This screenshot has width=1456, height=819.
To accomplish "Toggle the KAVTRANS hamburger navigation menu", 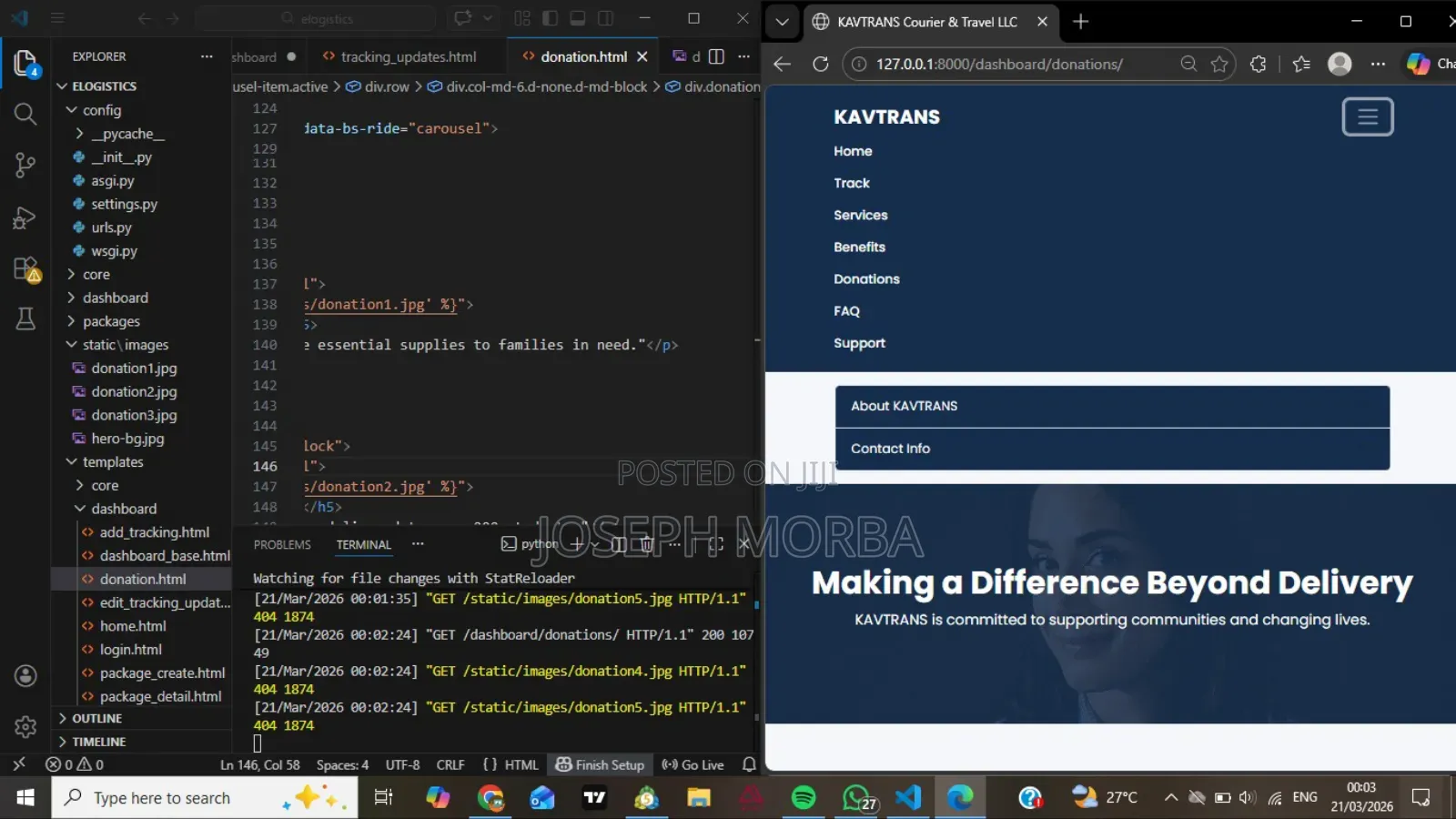I will pyautogui.click(x=1368, y=116).
